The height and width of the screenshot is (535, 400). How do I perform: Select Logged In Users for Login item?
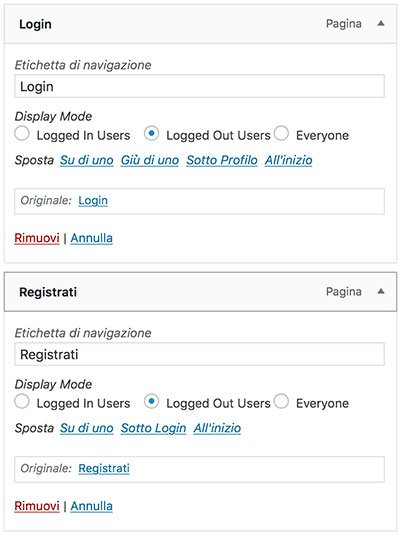(22, 133)
